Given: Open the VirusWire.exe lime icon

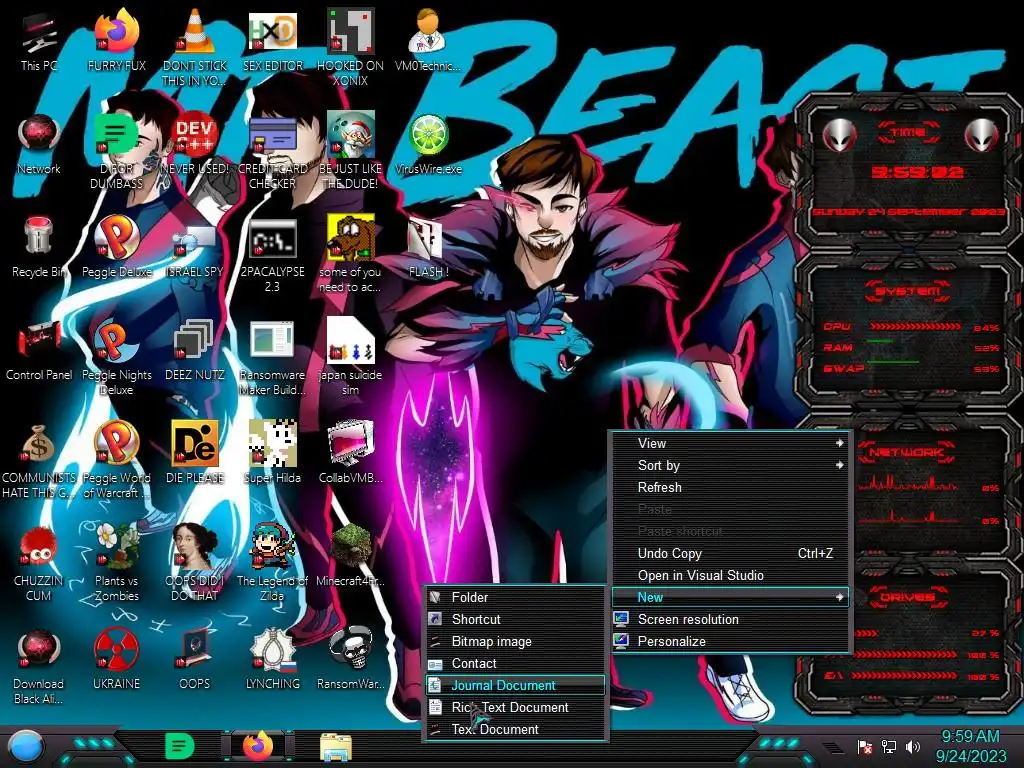Looking at the screenshot, I should (428, 145).
